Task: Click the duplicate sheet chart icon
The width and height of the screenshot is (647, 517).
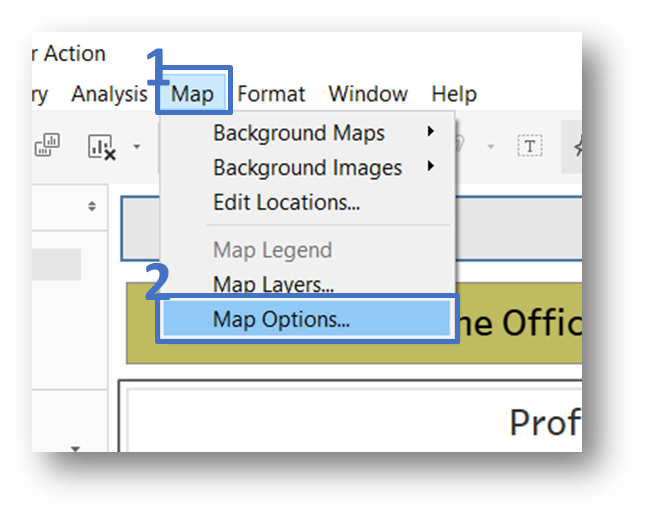Action: pyautogui.click(x=47, y=145)
